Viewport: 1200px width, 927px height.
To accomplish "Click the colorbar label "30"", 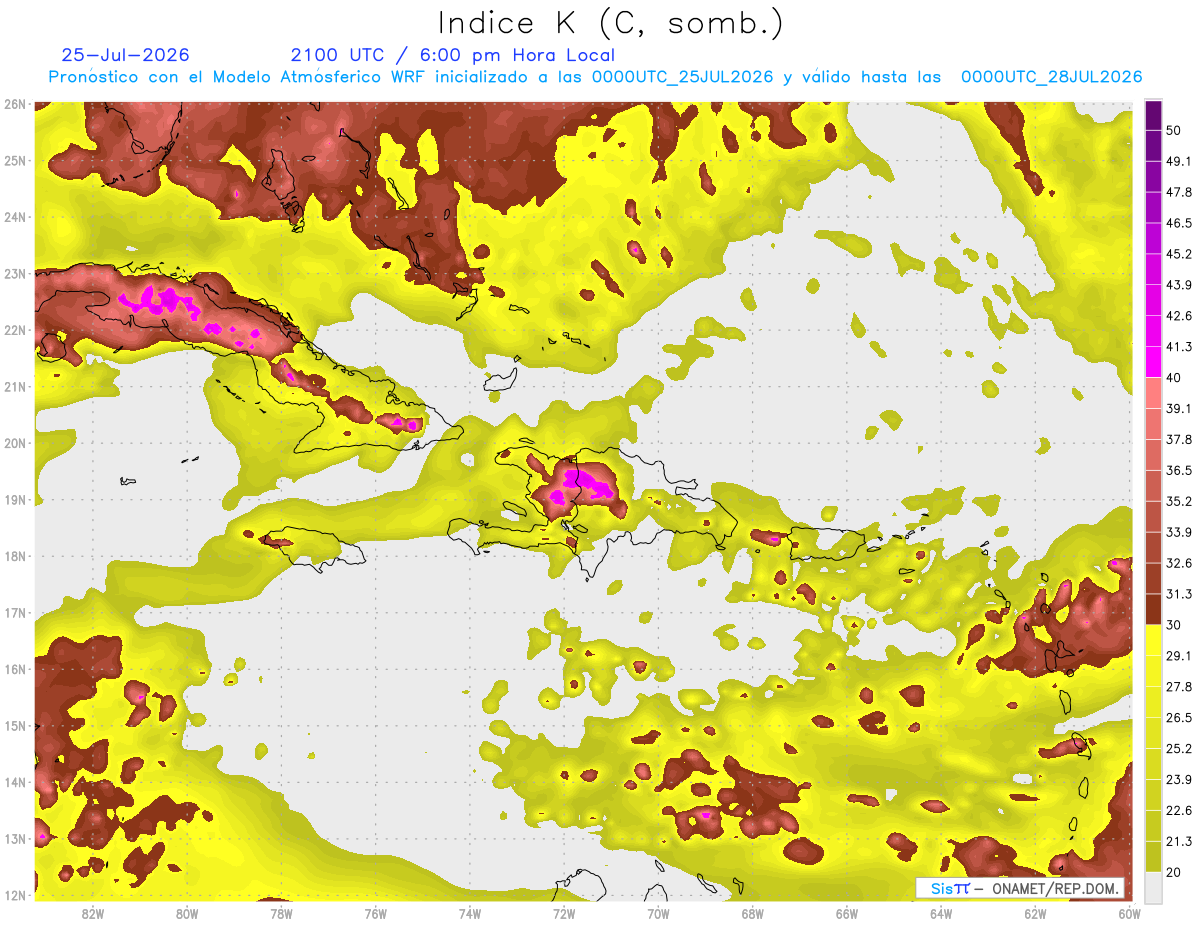I will pyautogui.click(x=1174, y=625).
